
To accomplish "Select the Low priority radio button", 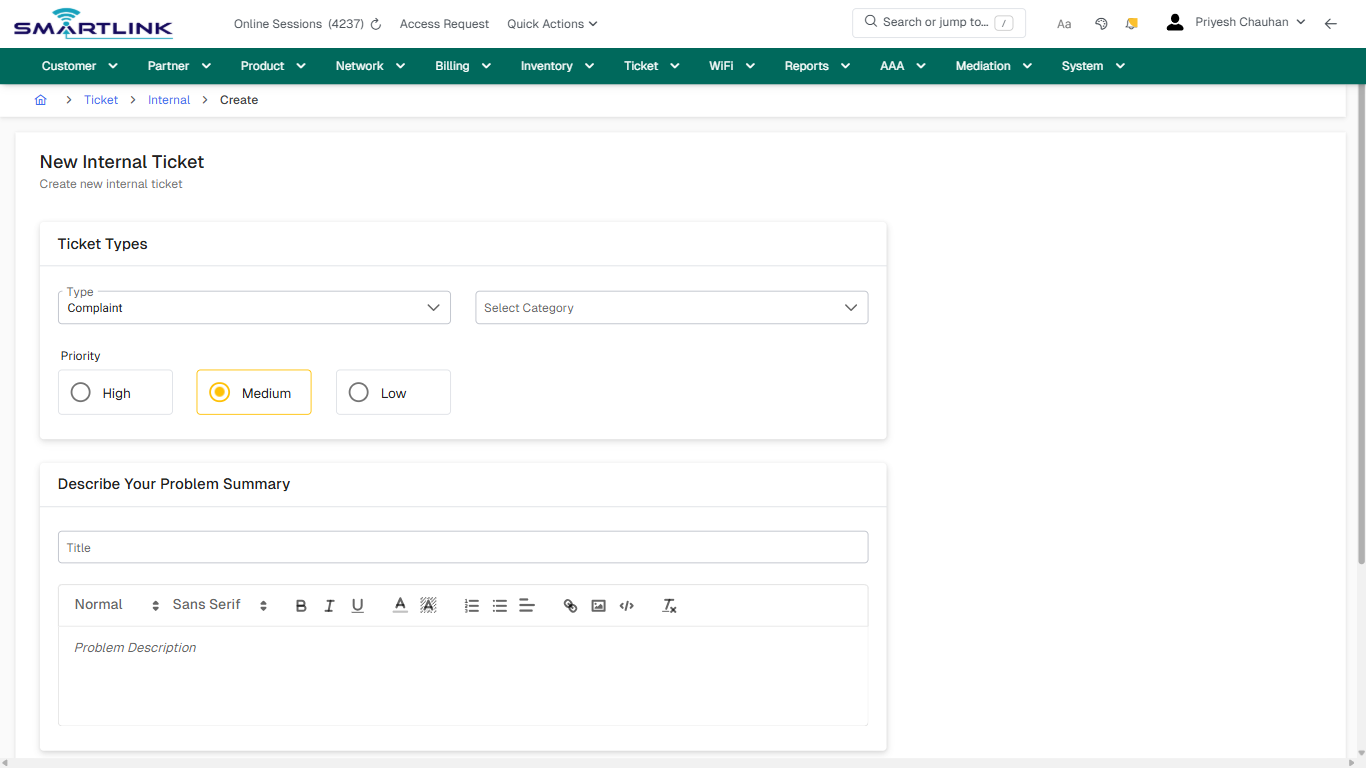I will pyautogui.click(x=358, y=392).
